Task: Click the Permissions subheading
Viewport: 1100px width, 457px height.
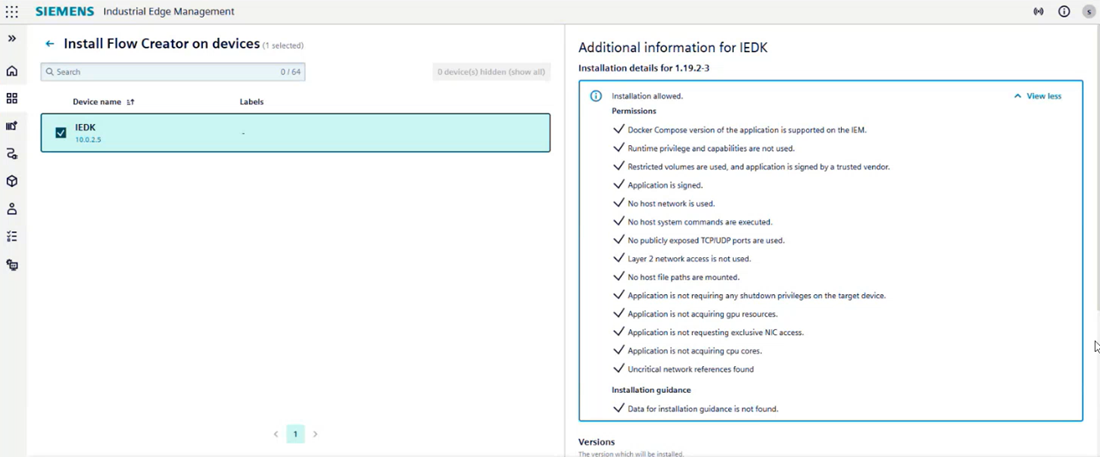Action: 634,111
